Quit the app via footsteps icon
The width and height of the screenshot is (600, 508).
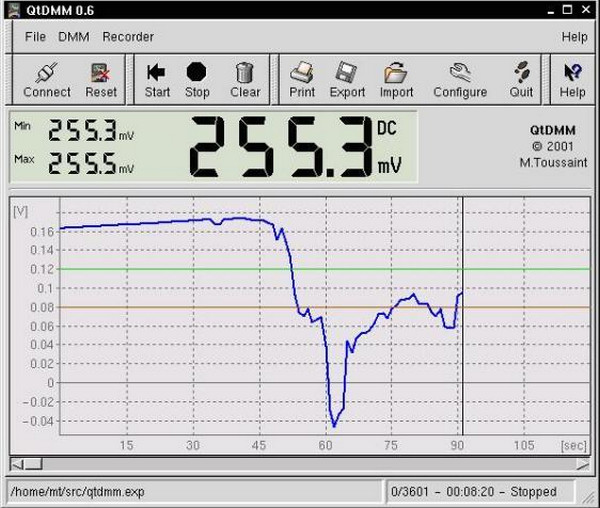[x=521, y=72]
